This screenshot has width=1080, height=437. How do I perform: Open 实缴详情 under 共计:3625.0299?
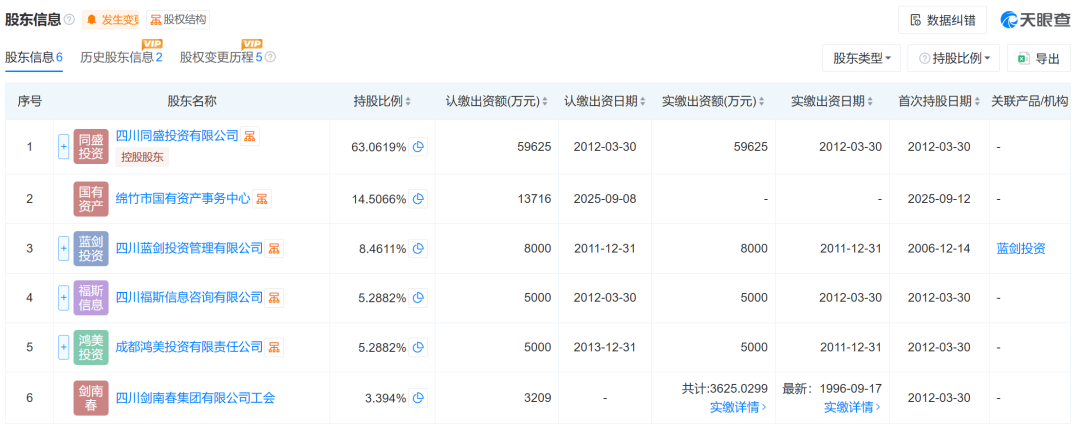pos(738,407)
